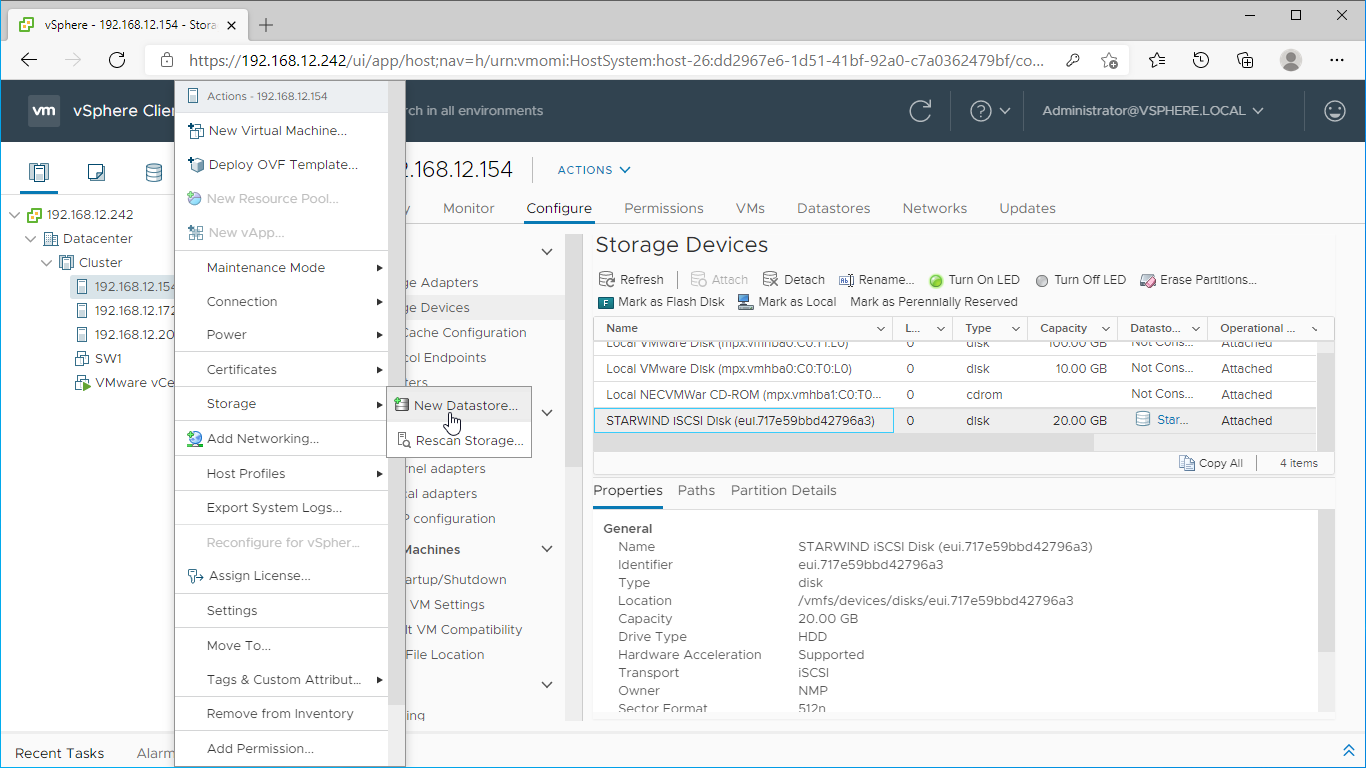
Task: Switch to the Monitor tab
Action: click(x=469, y=208)
